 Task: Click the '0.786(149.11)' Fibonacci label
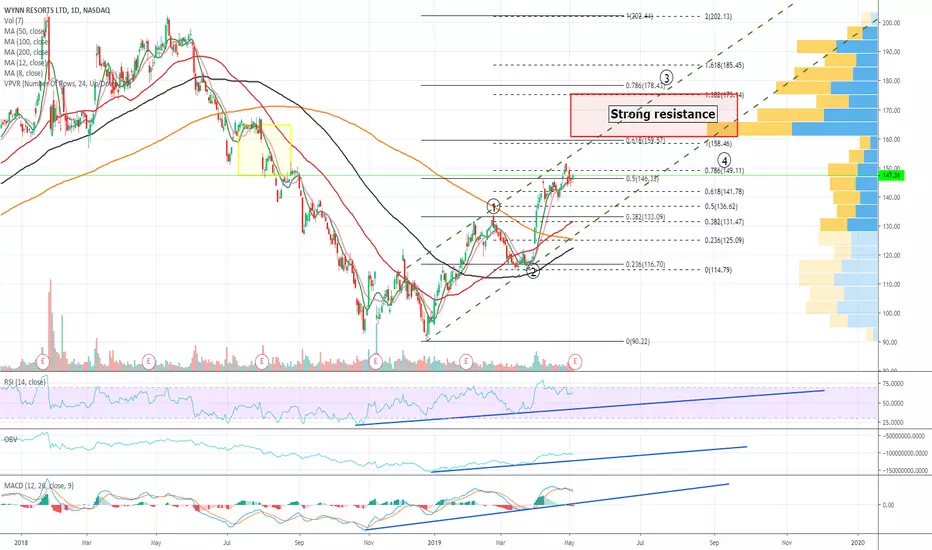coord(725,171)
